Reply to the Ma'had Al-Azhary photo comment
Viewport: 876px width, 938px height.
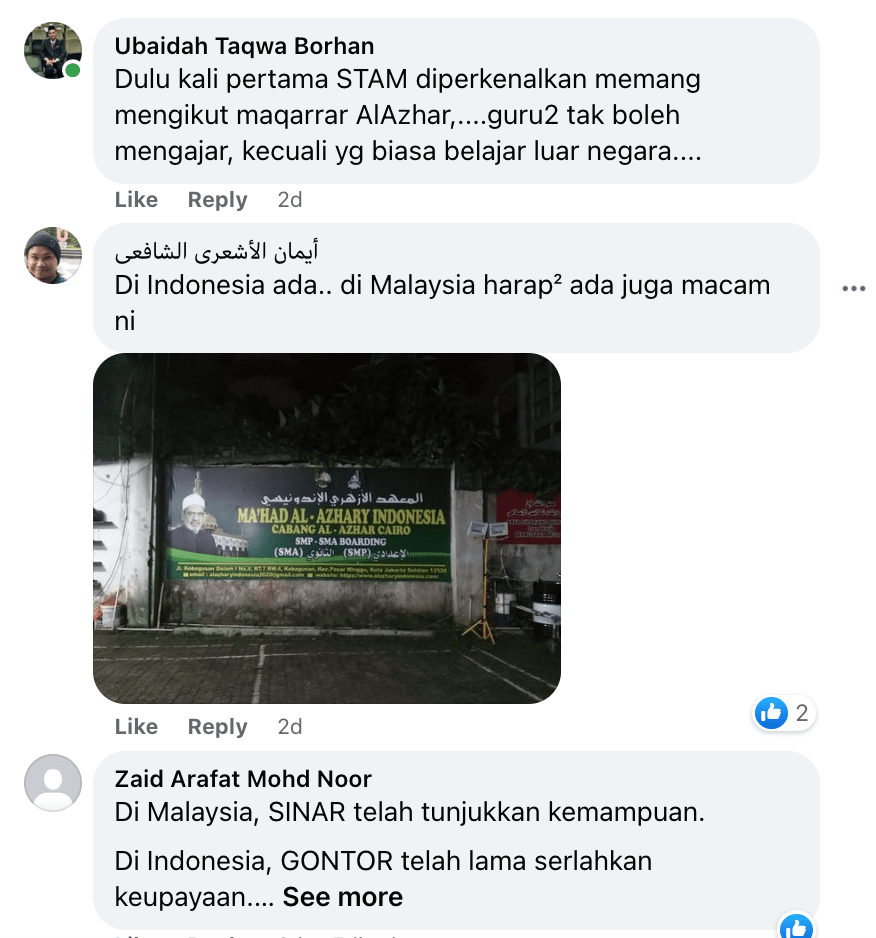click(217, 726)
